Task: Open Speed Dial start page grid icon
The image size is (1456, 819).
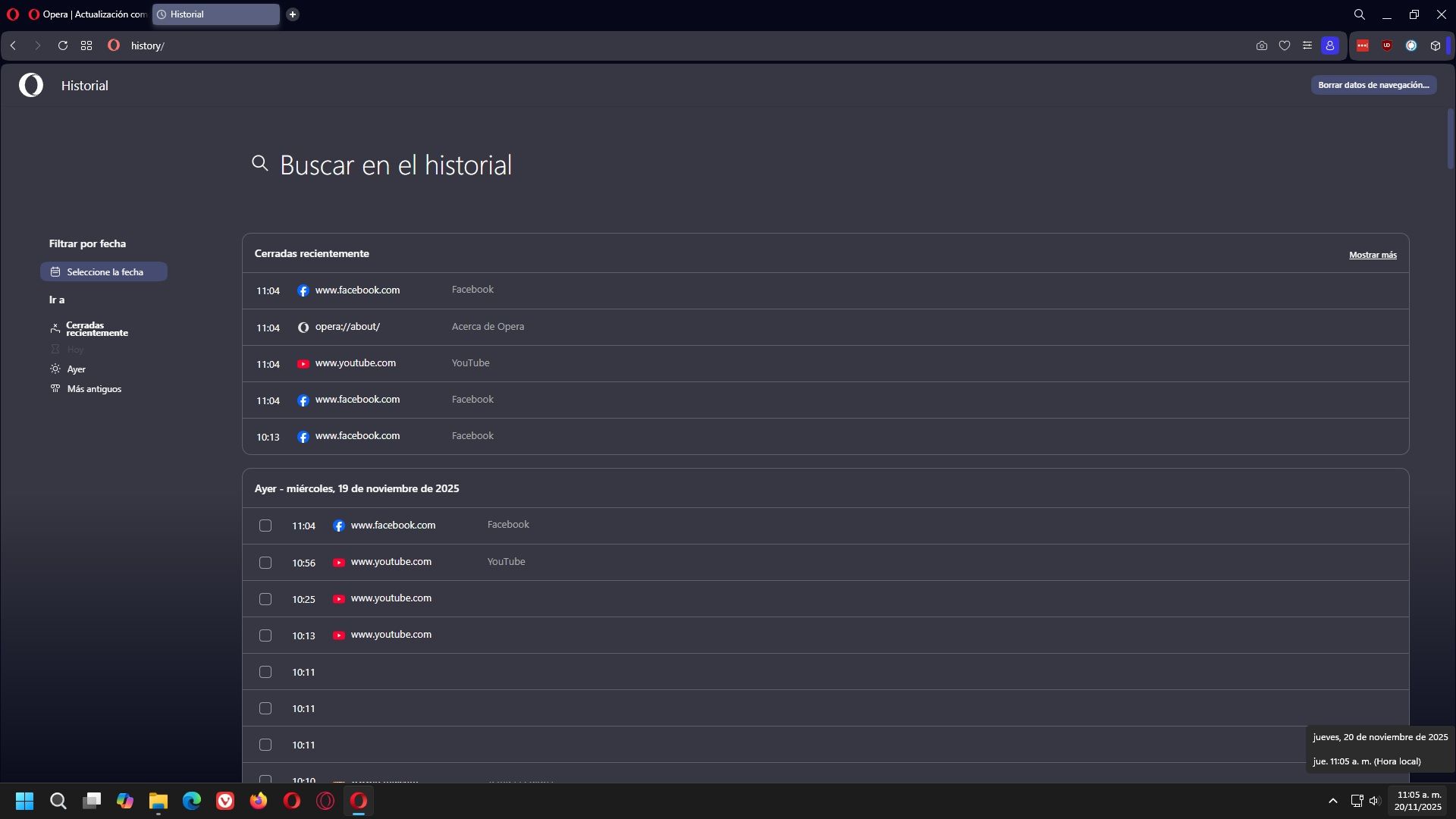Action: 86,45
